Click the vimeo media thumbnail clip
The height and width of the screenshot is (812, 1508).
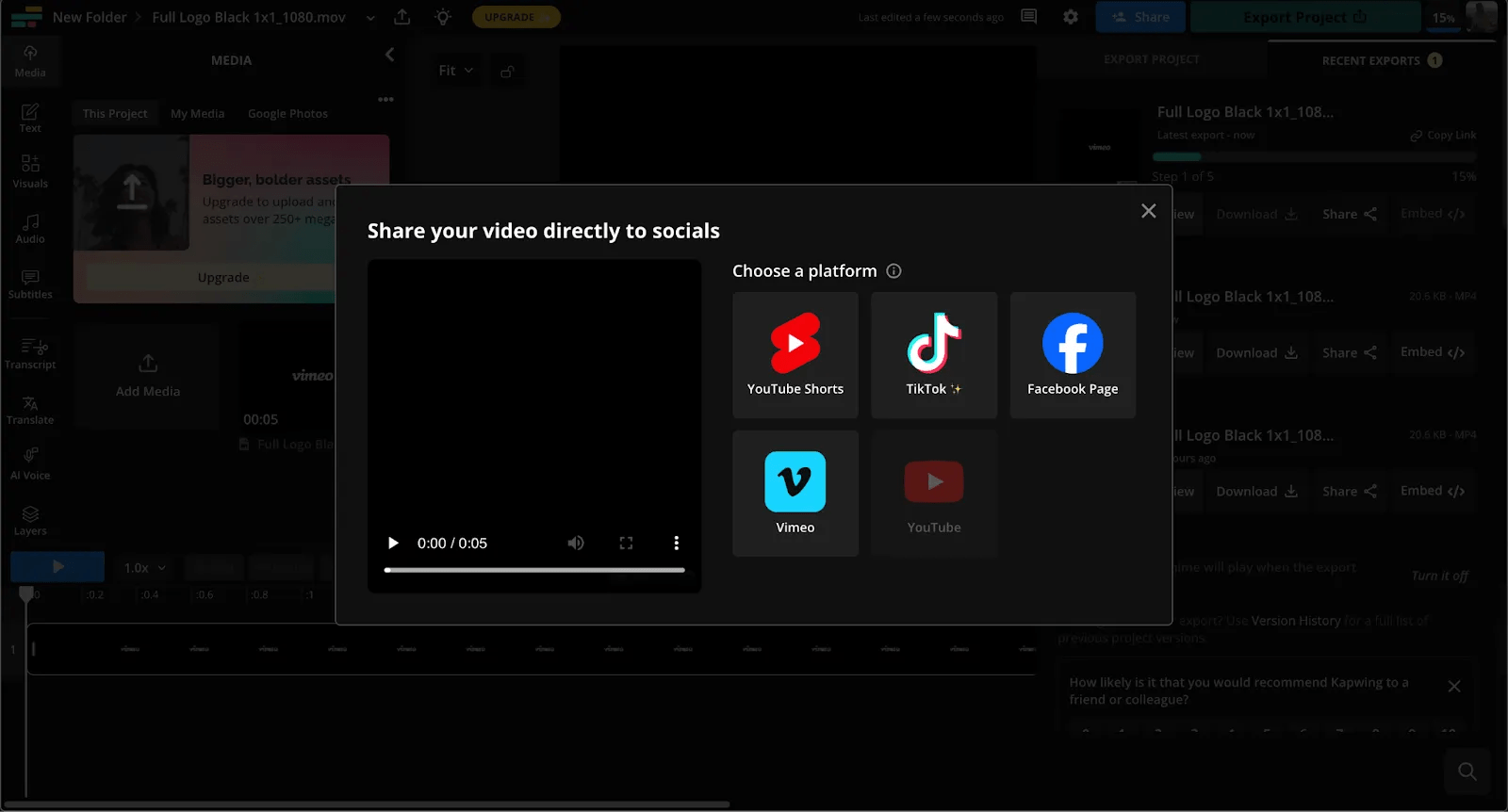[287, 375]
